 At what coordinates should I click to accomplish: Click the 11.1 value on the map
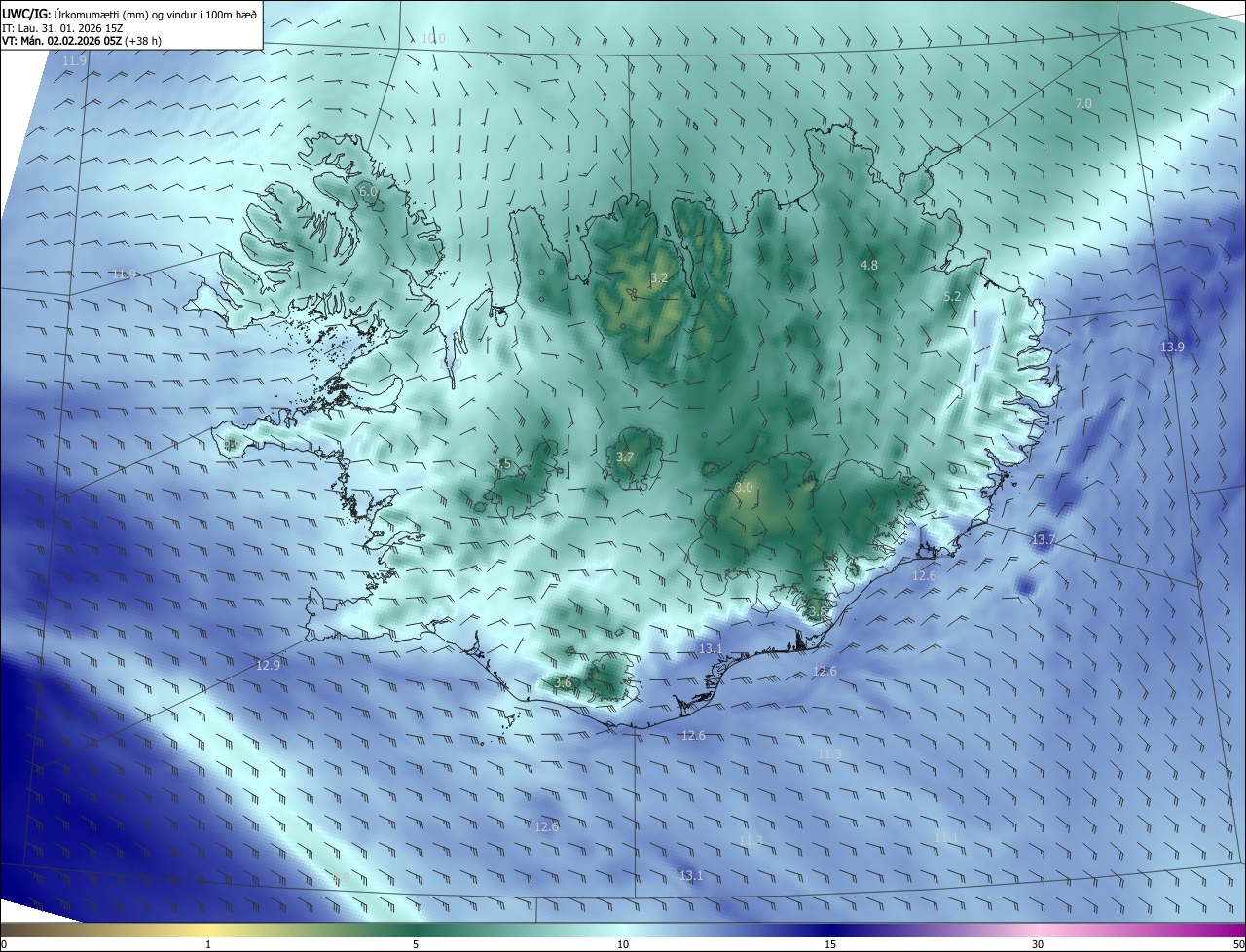946,837
